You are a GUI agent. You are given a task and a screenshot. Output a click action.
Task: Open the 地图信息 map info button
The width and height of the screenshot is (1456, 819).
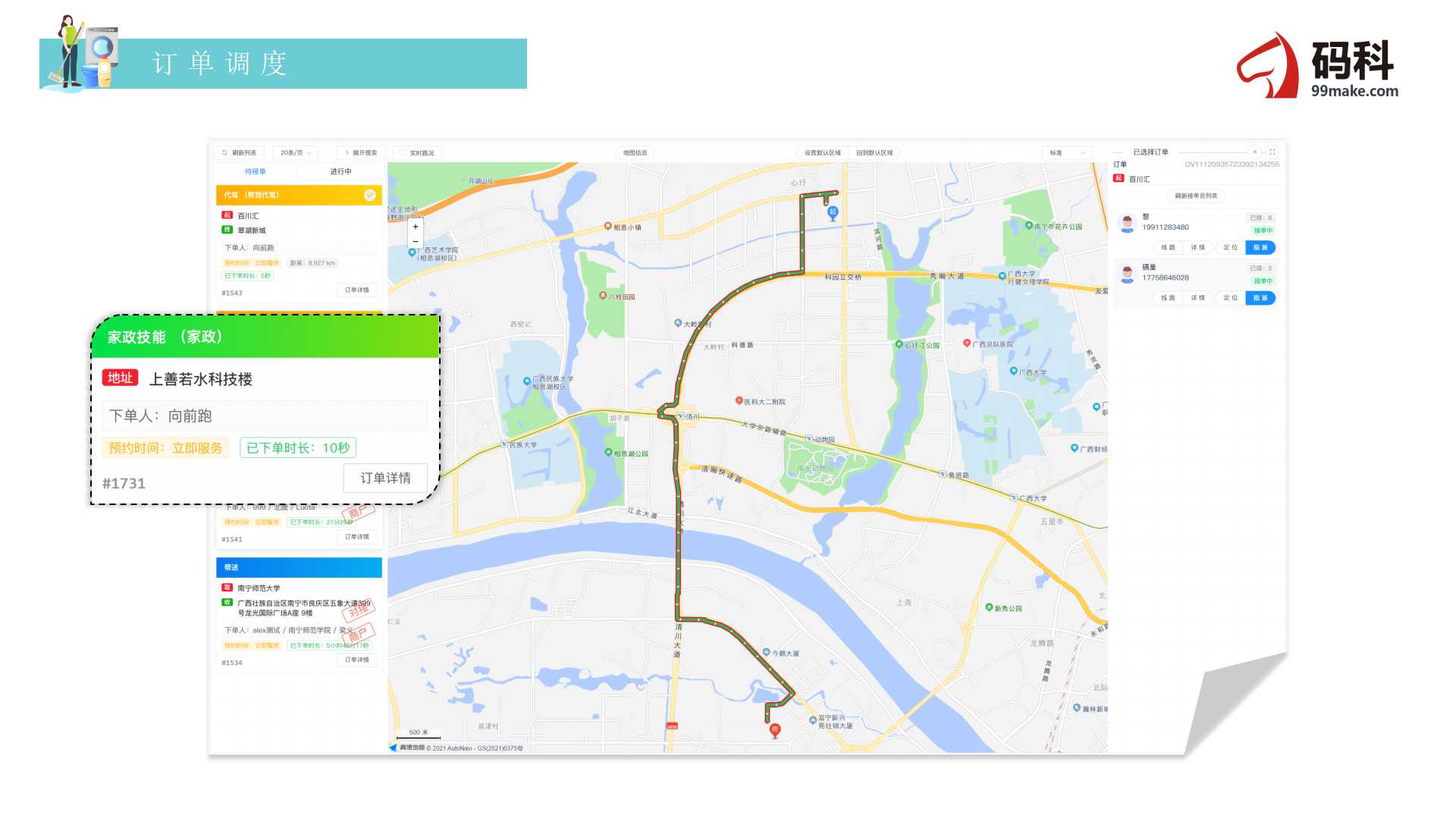coord(635,152)
